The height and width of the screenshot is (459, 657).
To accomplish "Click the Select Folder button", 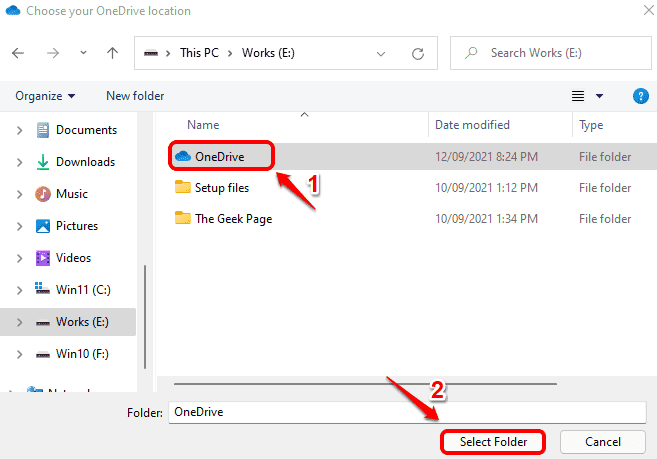I will tap(493, 442).
